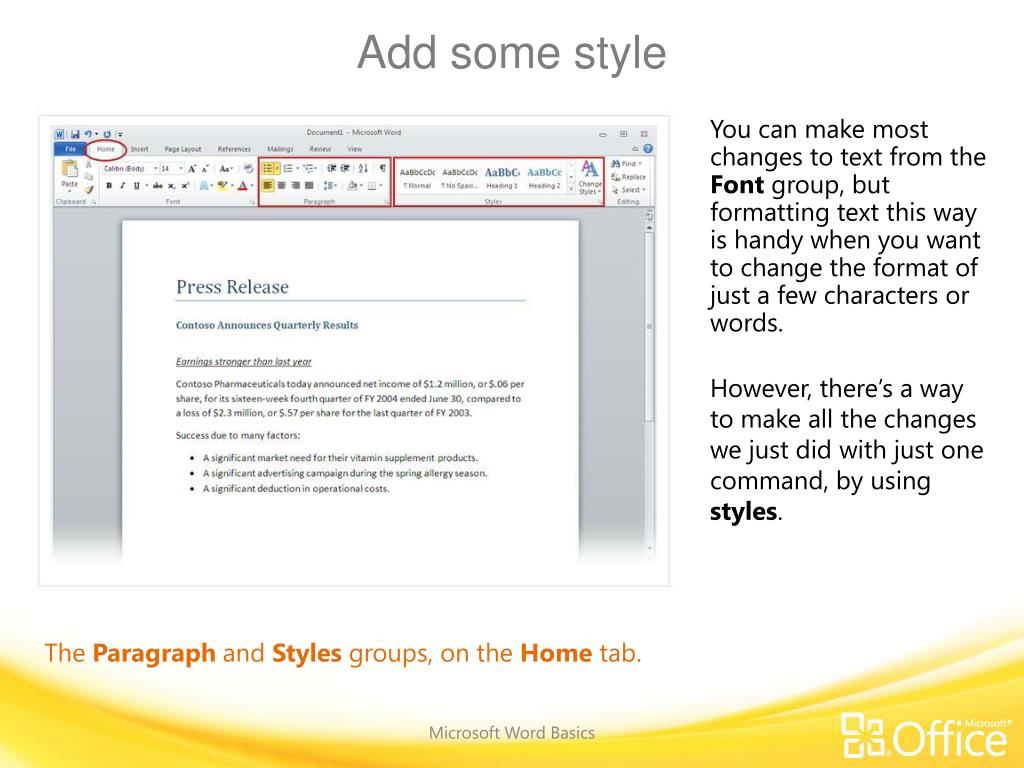Click the Text Highlight Color yellow swatch
The height and width of the screenshot is (768, 1024).
coord(222,186)
